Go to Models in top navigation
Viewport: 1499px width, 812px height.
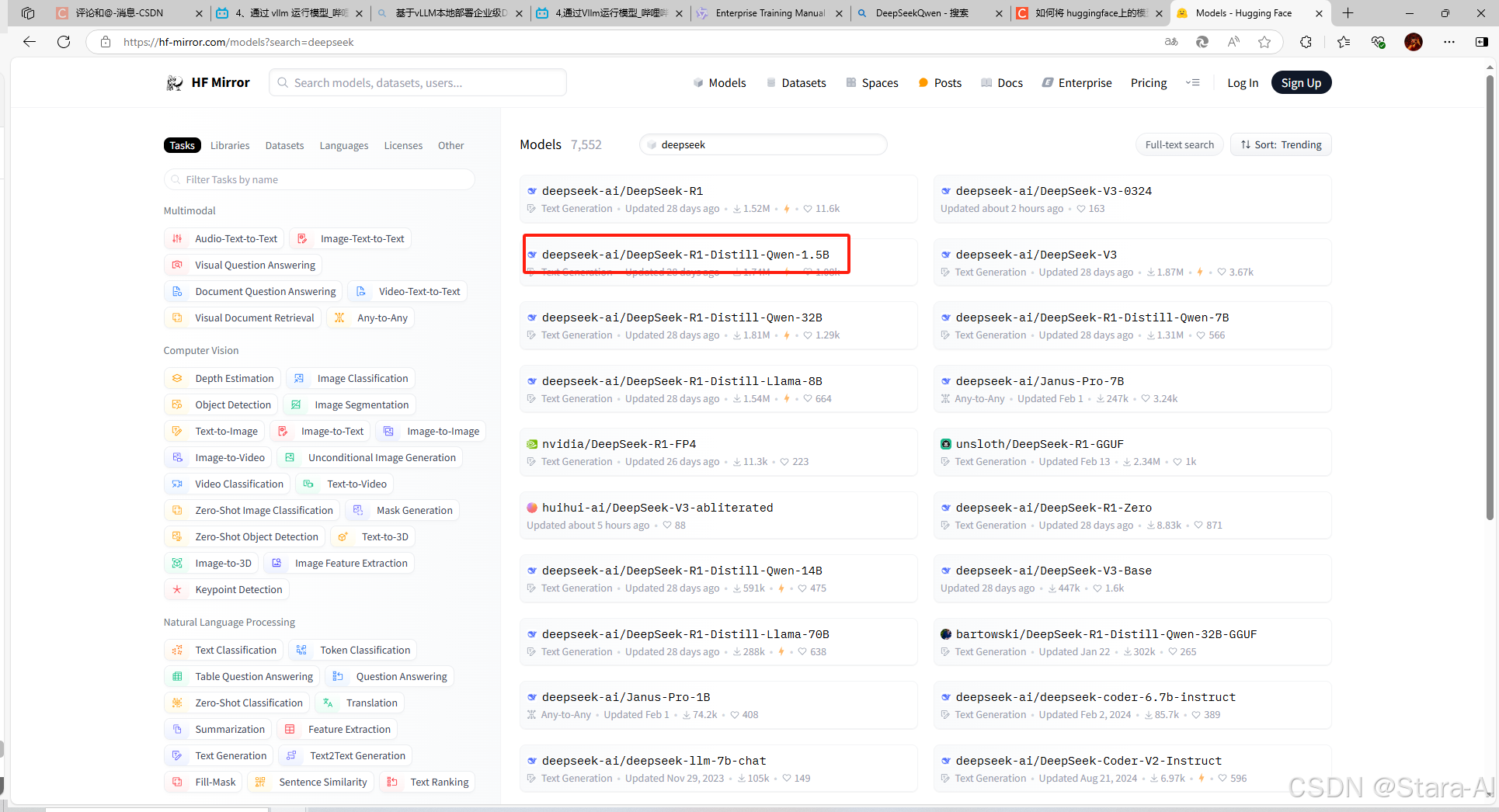(x=719, y=82)
